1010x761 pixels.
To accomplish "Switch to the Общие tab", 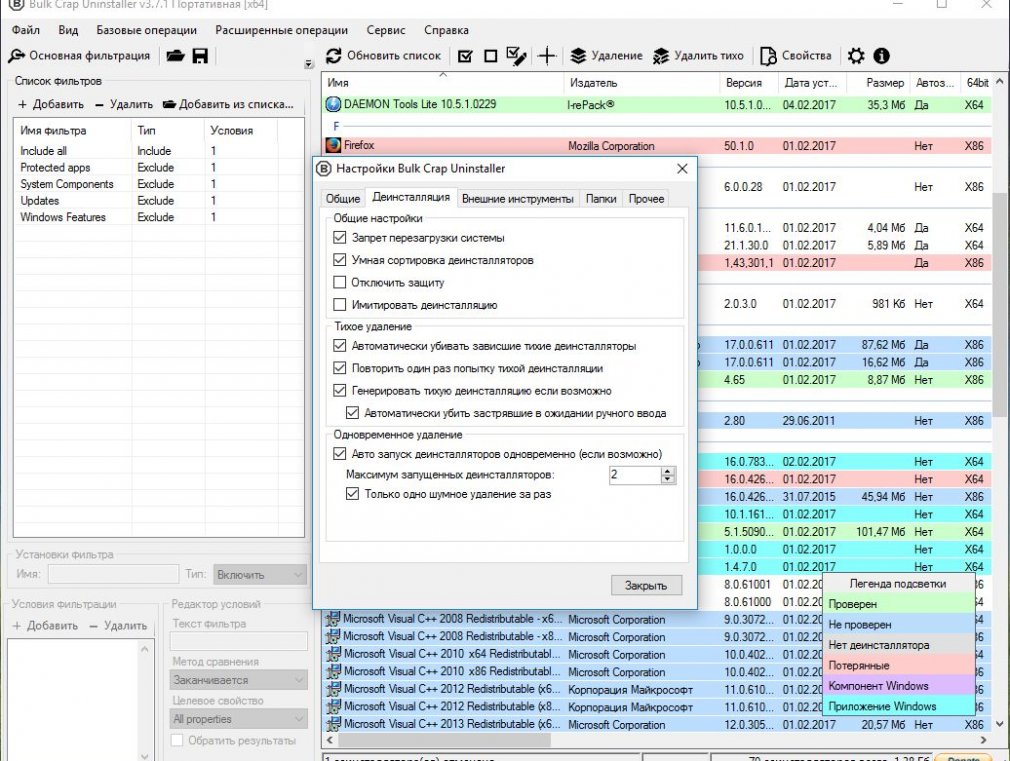I will pos(343,198).
